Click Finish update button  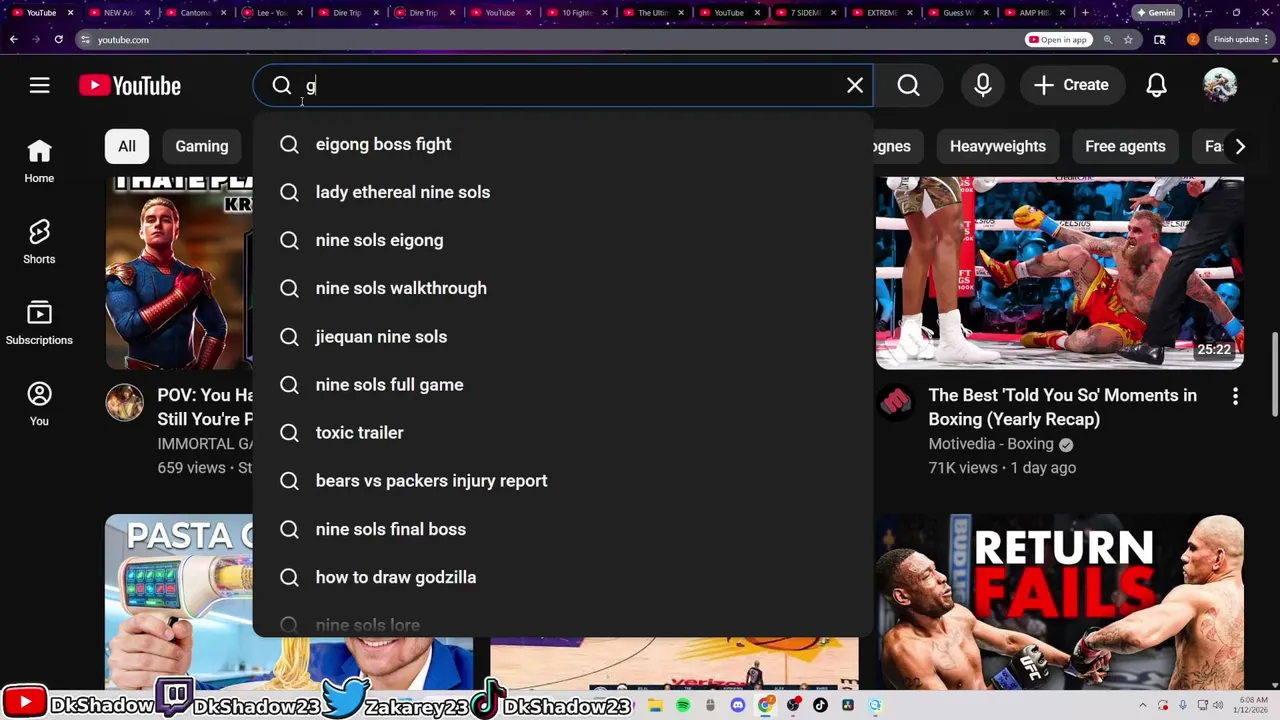(x=1240, y=39)
